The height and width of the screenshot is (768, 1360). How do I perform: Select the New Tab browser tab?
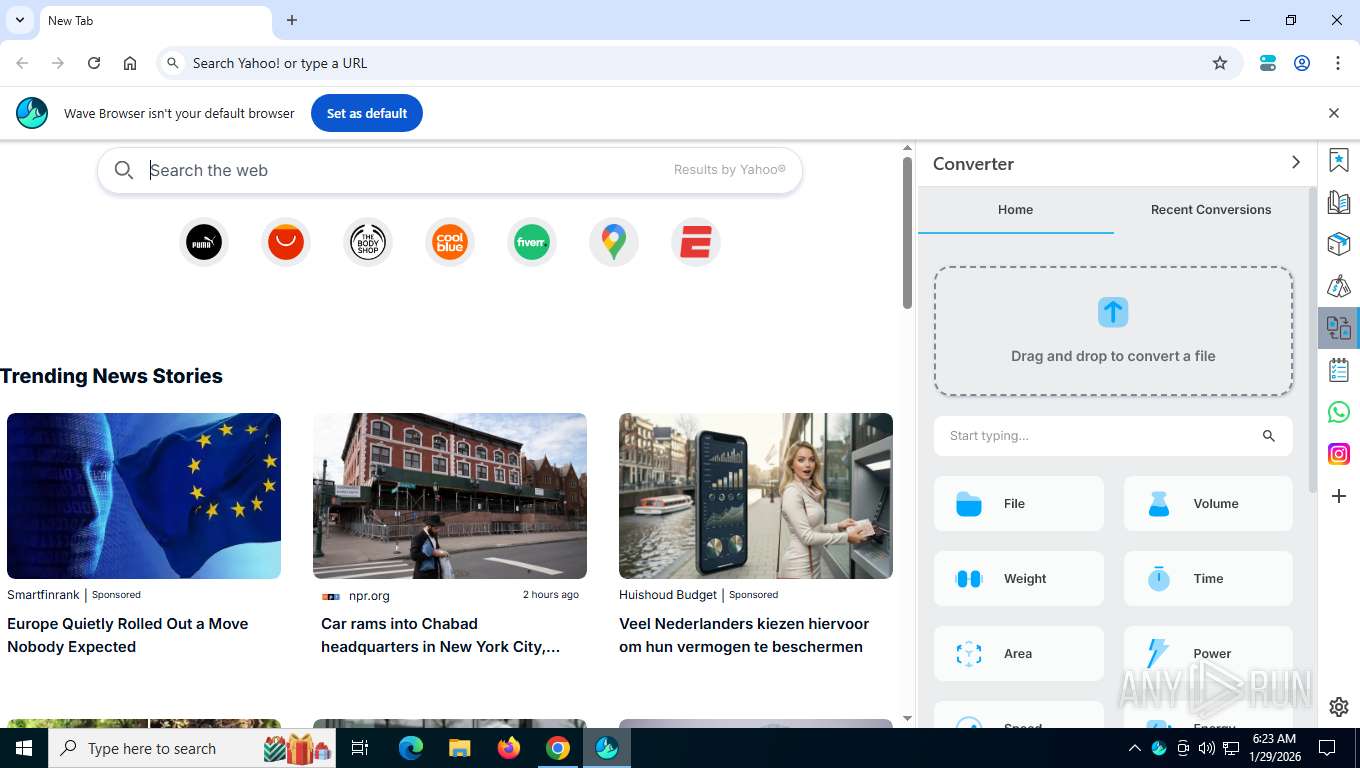point(155,21)
